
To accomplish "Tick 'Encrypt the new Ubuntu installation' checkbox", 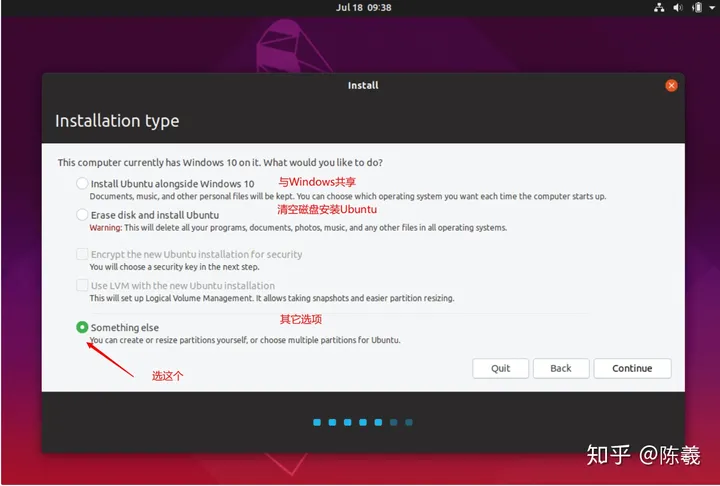I will [x=82, y=254].
